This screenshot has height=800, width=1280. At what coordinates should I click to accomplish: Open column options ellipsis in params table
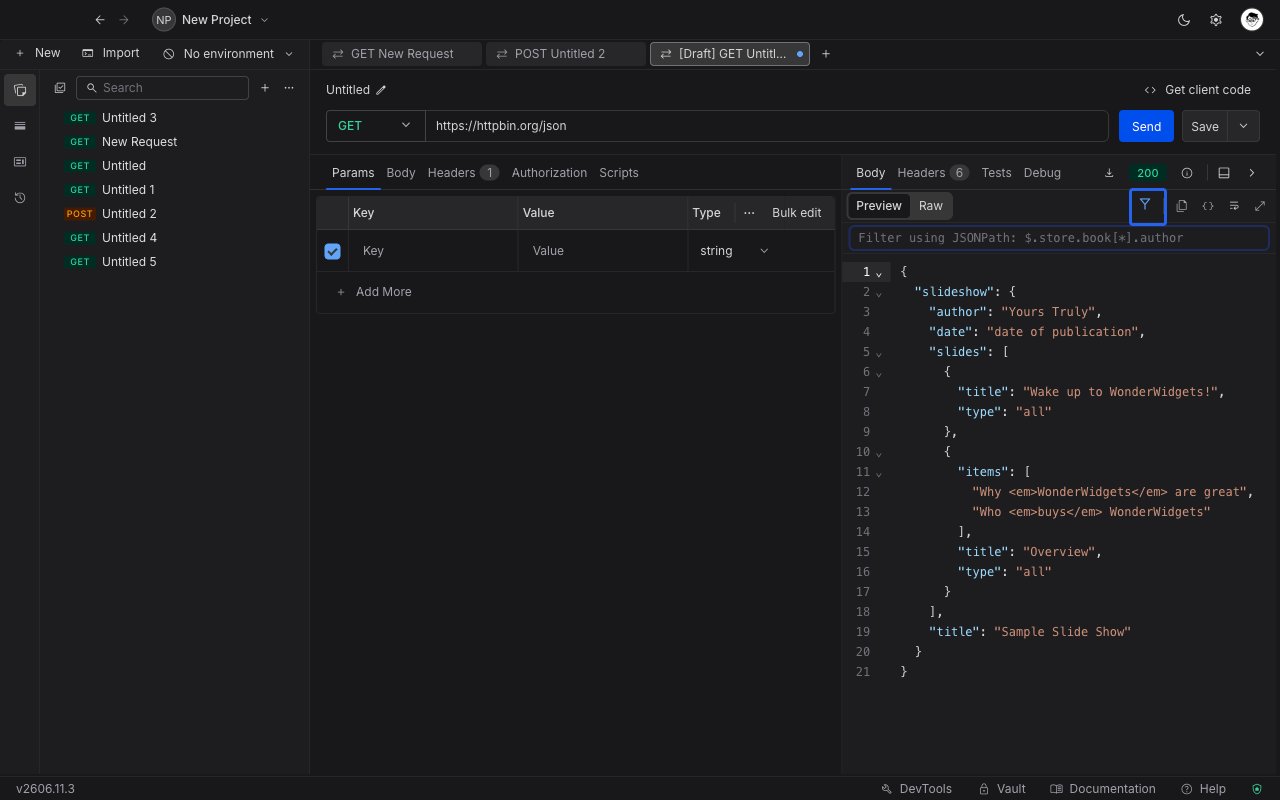click(x=749, y=213)
